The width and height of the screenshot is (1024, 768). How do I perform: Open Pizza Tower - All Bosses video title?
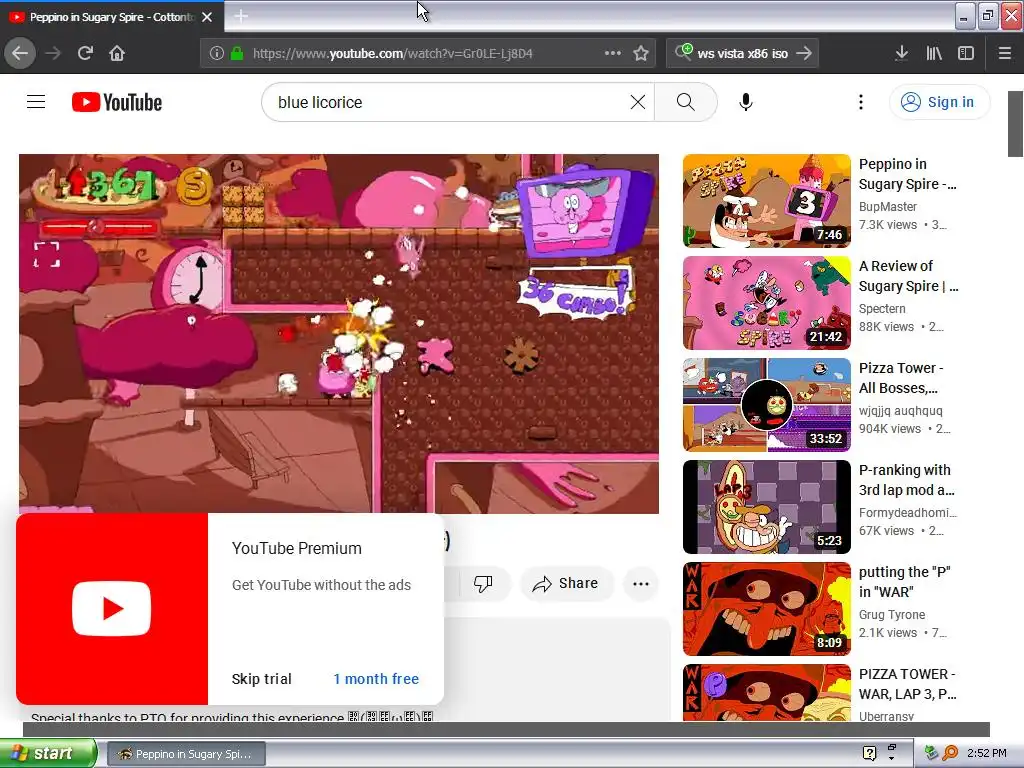(x=901, y=377)
